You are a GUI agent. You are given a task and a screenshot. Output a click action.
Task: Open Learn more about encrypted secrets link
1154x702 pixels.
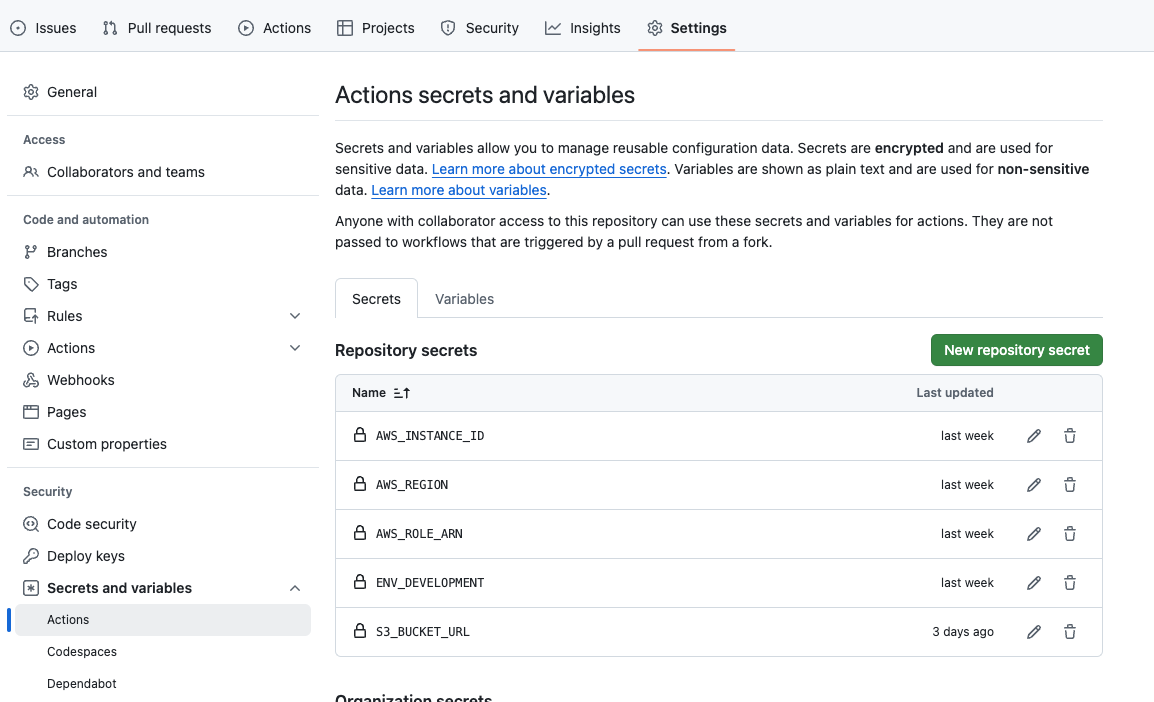(x=549, y=169)
